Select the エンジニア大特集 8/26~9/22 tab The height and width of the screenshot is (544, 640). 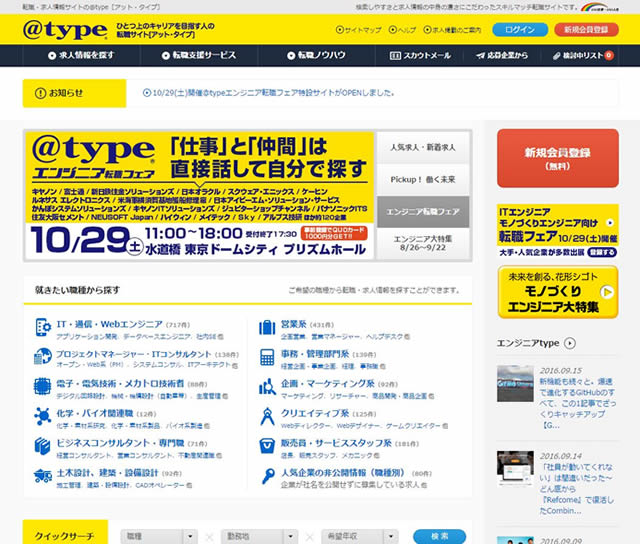tap(422, 243)
